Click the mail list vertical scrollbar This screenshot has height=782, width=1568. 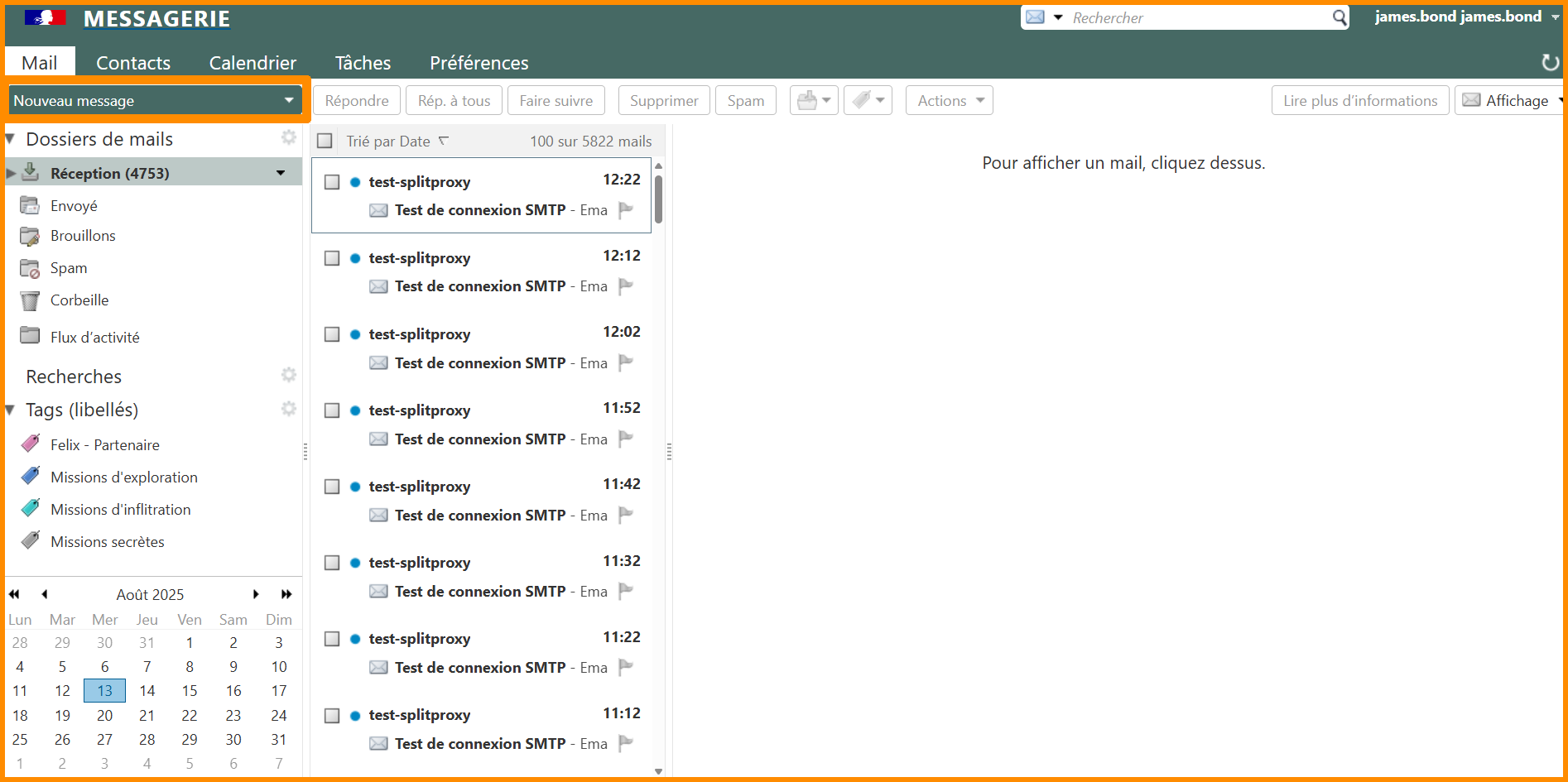pyautogui.click(x=658, y=199)
